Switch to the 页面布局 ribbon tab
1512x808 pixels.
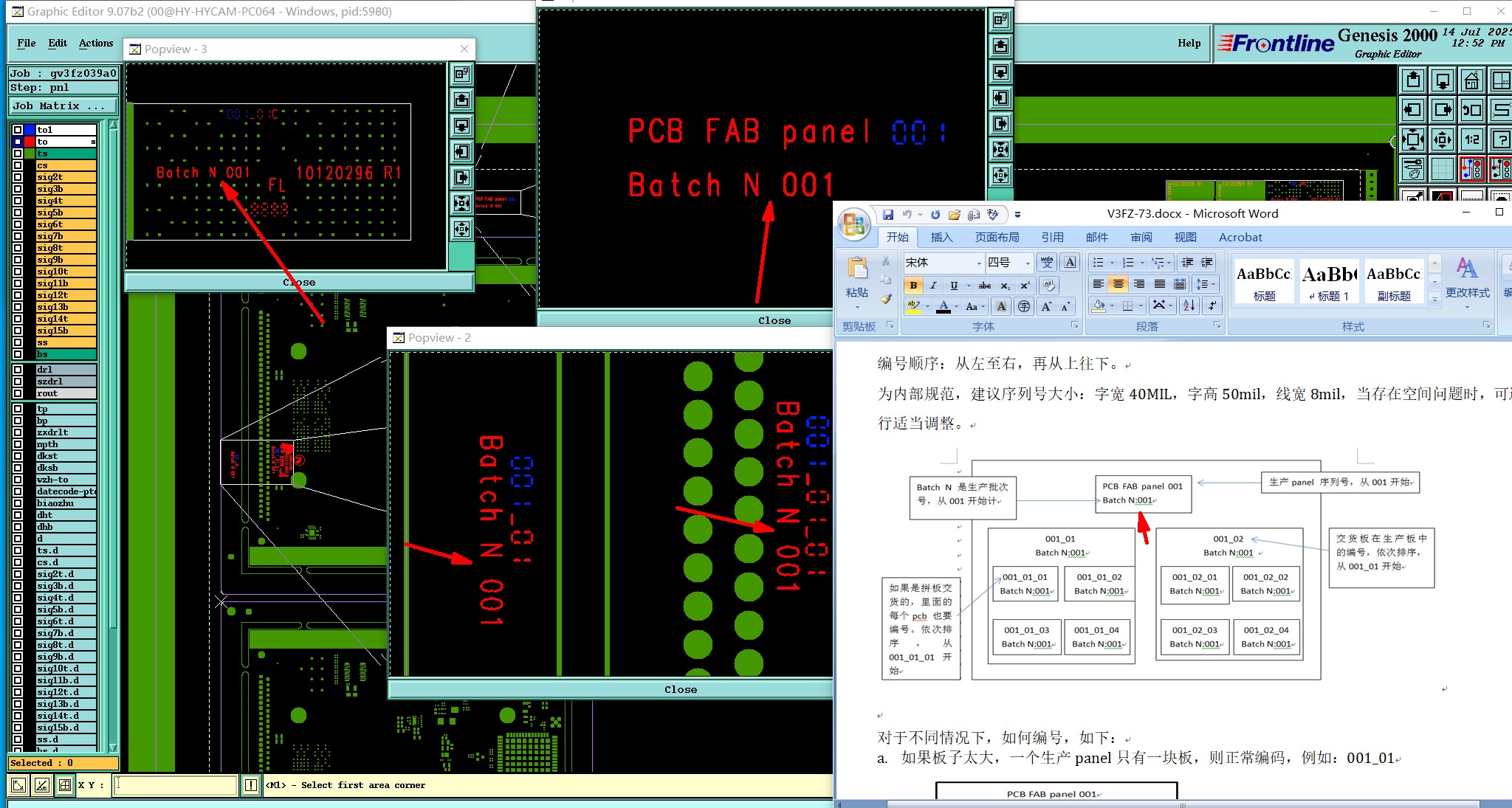coord(997,237)
